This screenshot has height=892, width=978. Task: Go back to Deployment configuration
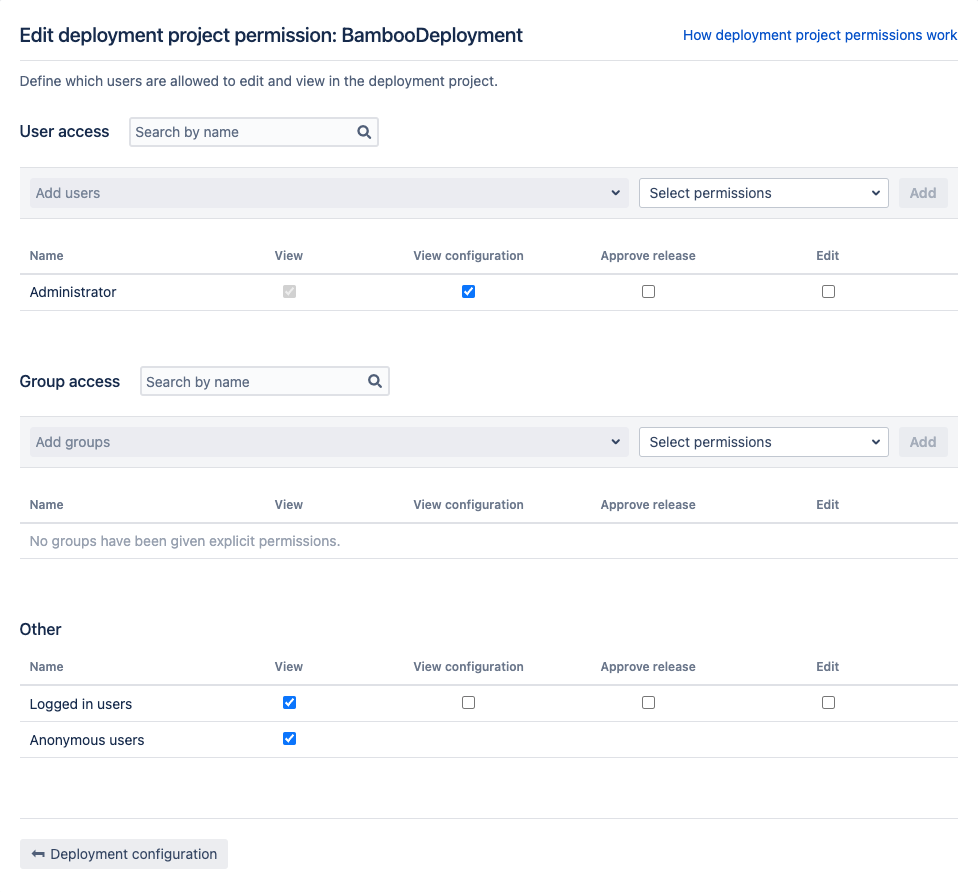click(x=124, y=854)
